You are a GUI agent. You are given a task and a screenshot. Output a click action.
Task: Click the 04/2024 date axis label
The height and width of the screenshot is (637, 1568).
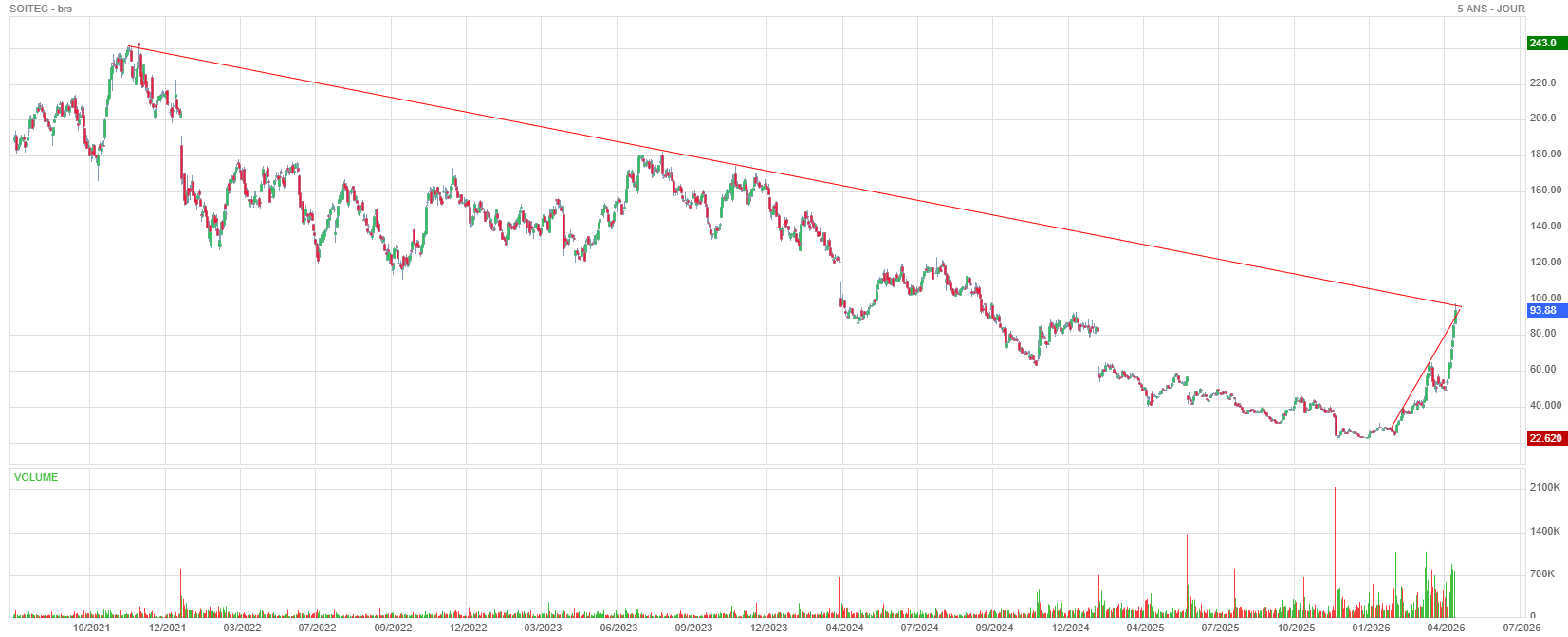tap(844, 628)
